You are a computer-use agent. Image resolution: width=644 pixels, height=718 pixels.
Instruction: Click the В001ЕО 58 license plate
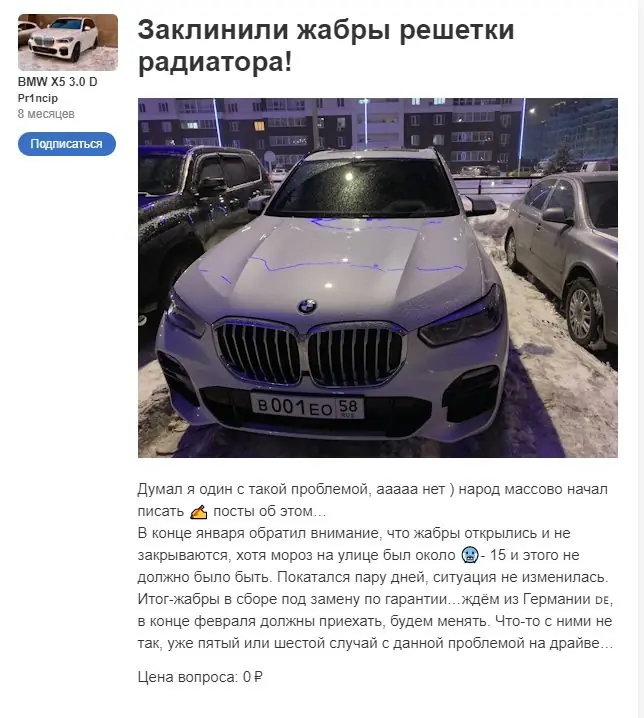click(307, 406)
